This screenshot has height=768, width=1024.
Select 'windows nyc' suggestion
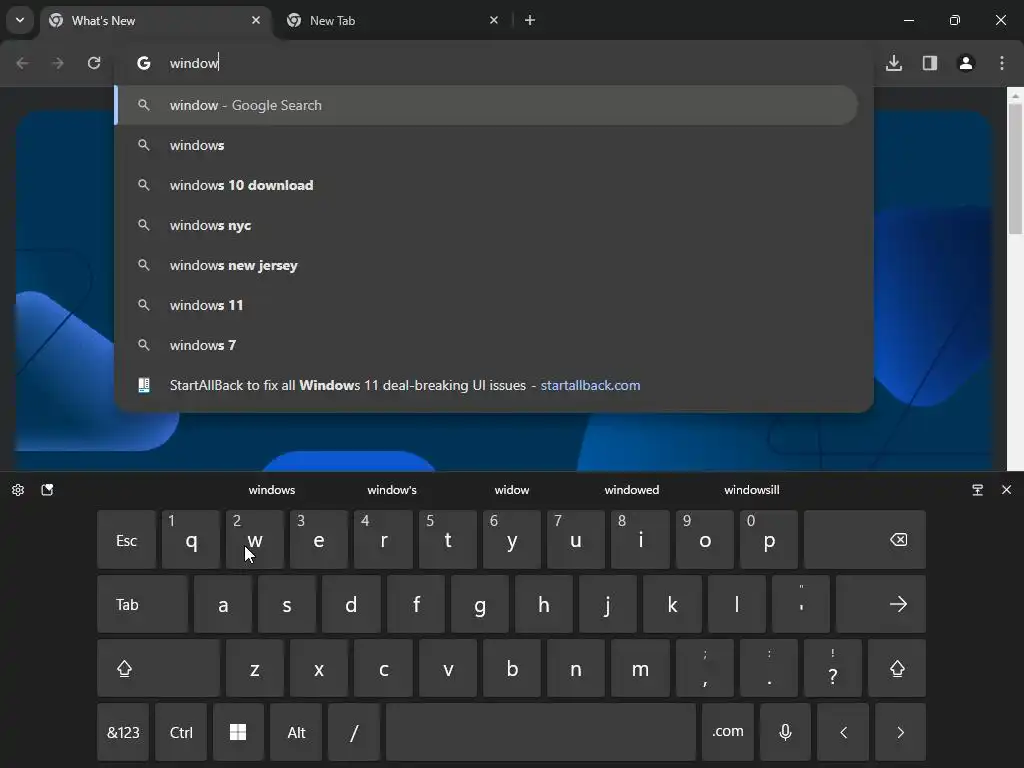[486, 225]
